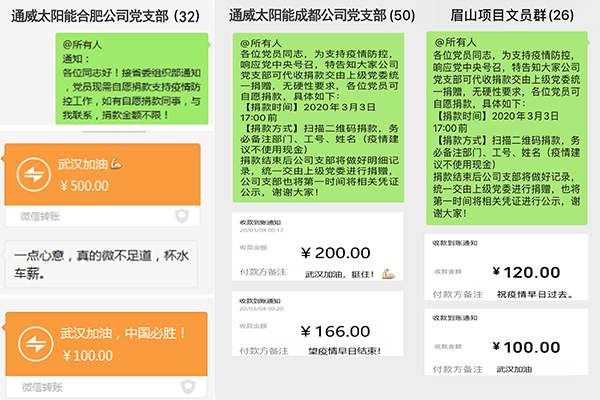Open the 通威太阳能成都公司党支部 group title
The height and width of the screenshot is (400, 600).
(307, 15)
